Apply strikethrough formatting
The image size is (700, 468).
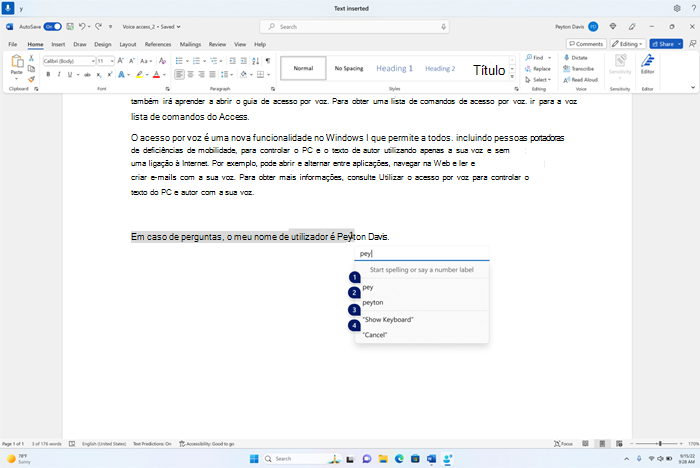(x=88, y=75)
